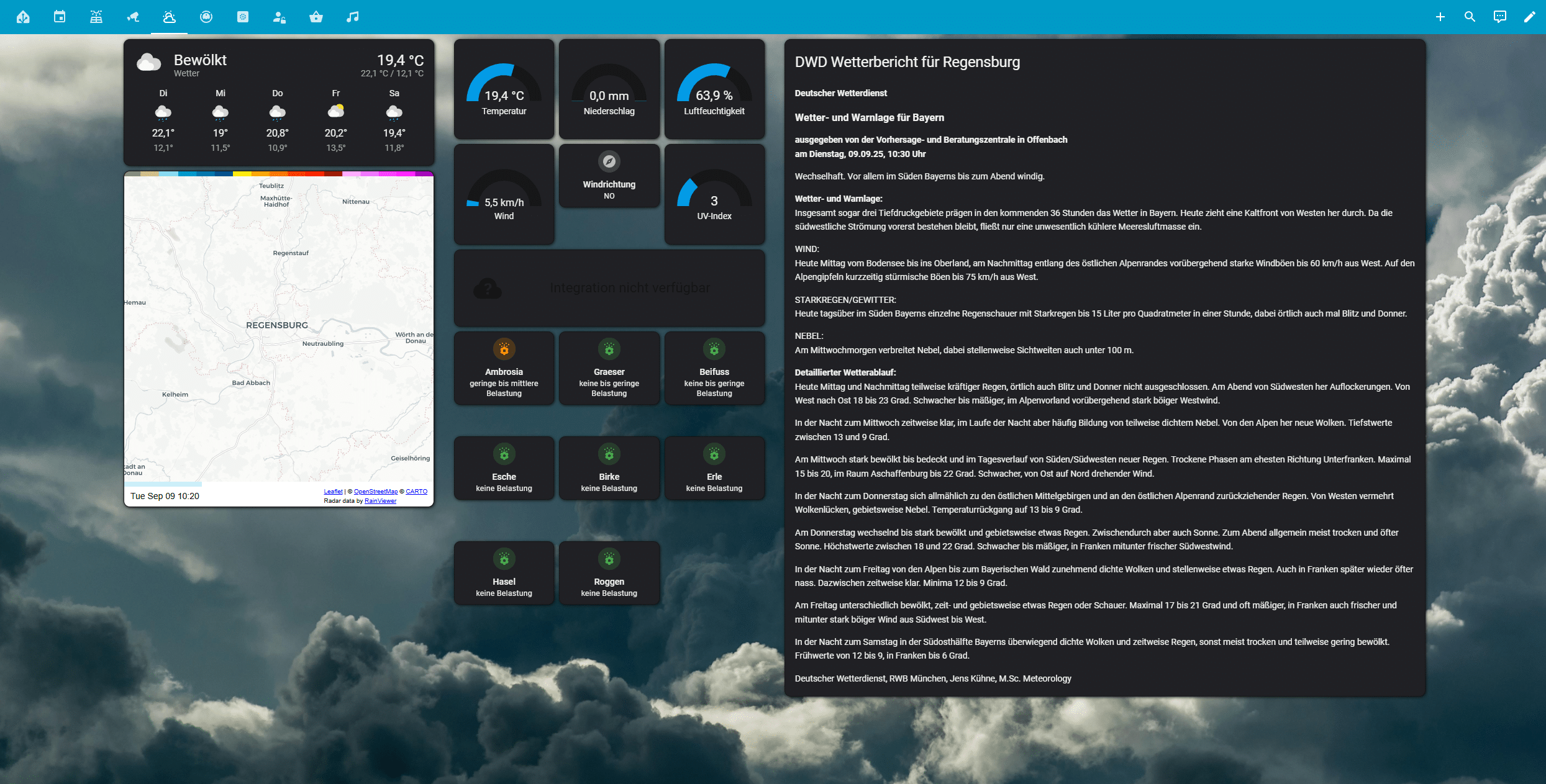Viewport: 1546px width, 784px height.
Task: Open the solar panel energy tab
Action: (x=96, y=17)
